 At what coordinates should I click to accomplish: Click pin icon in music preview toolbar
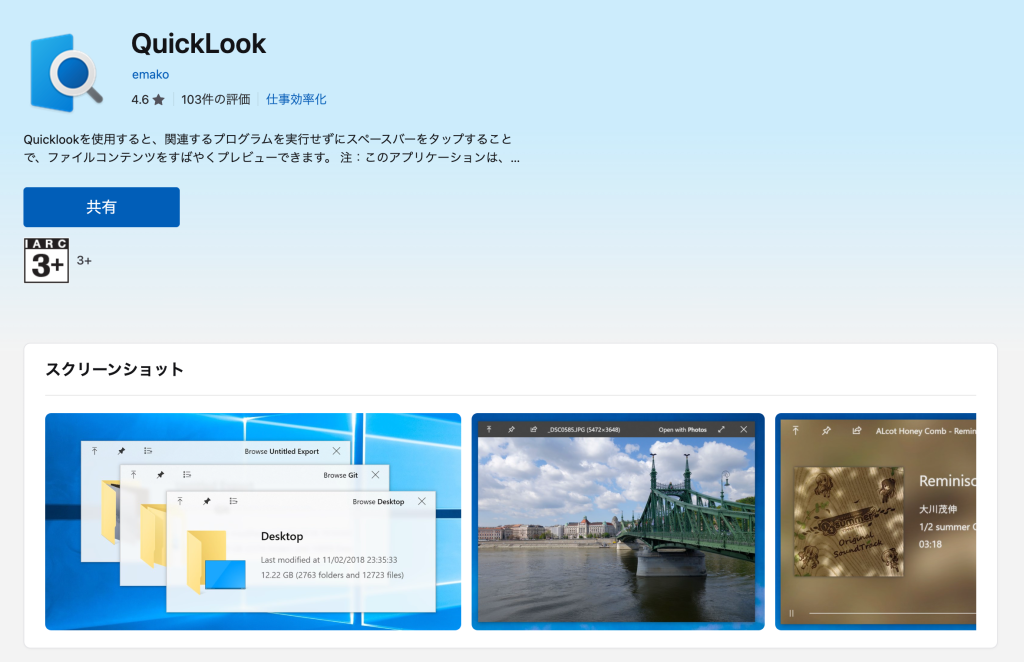826,431
